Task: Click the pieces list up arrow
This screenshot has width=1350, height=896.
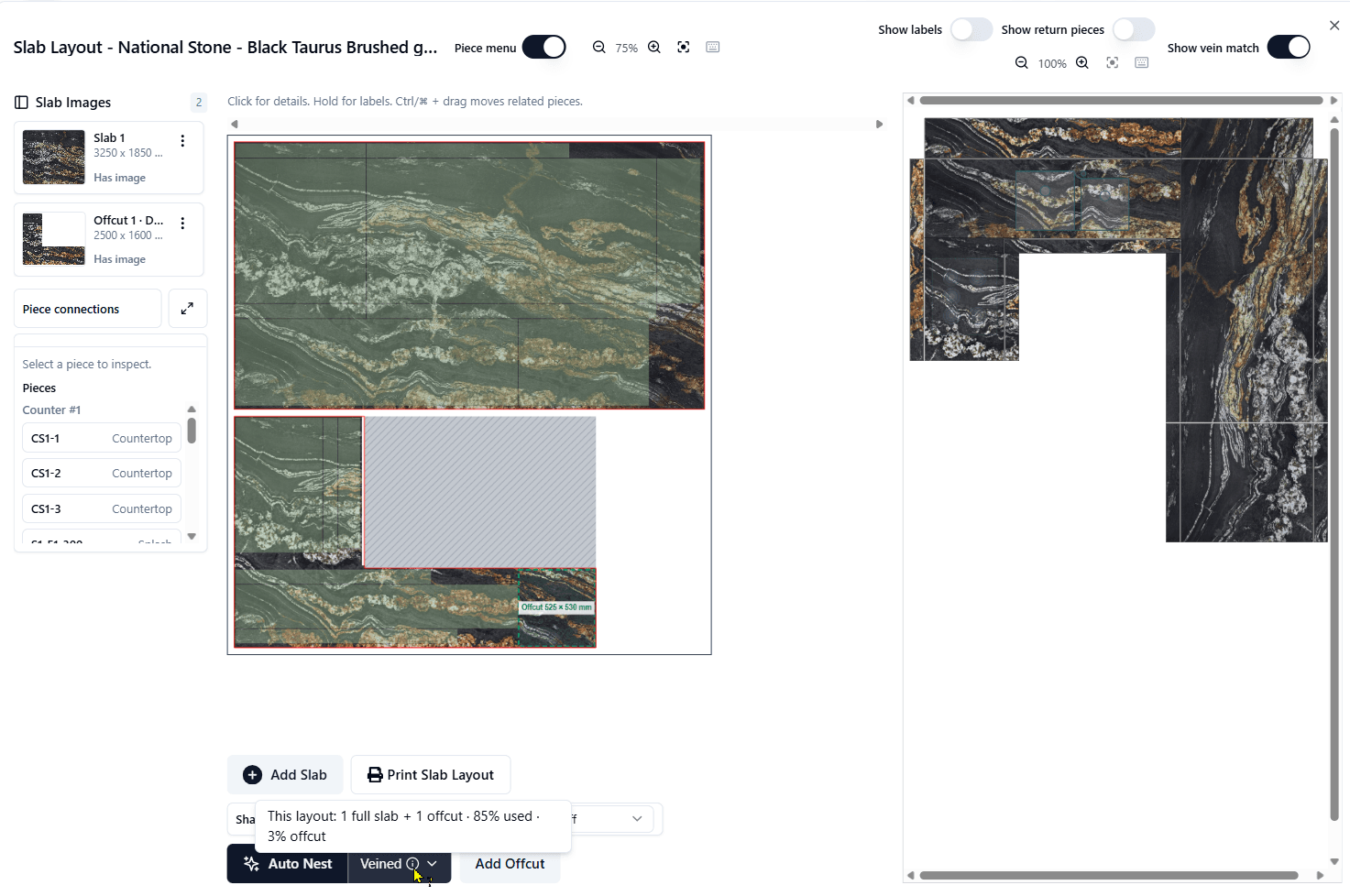Action: coord(192,410)
